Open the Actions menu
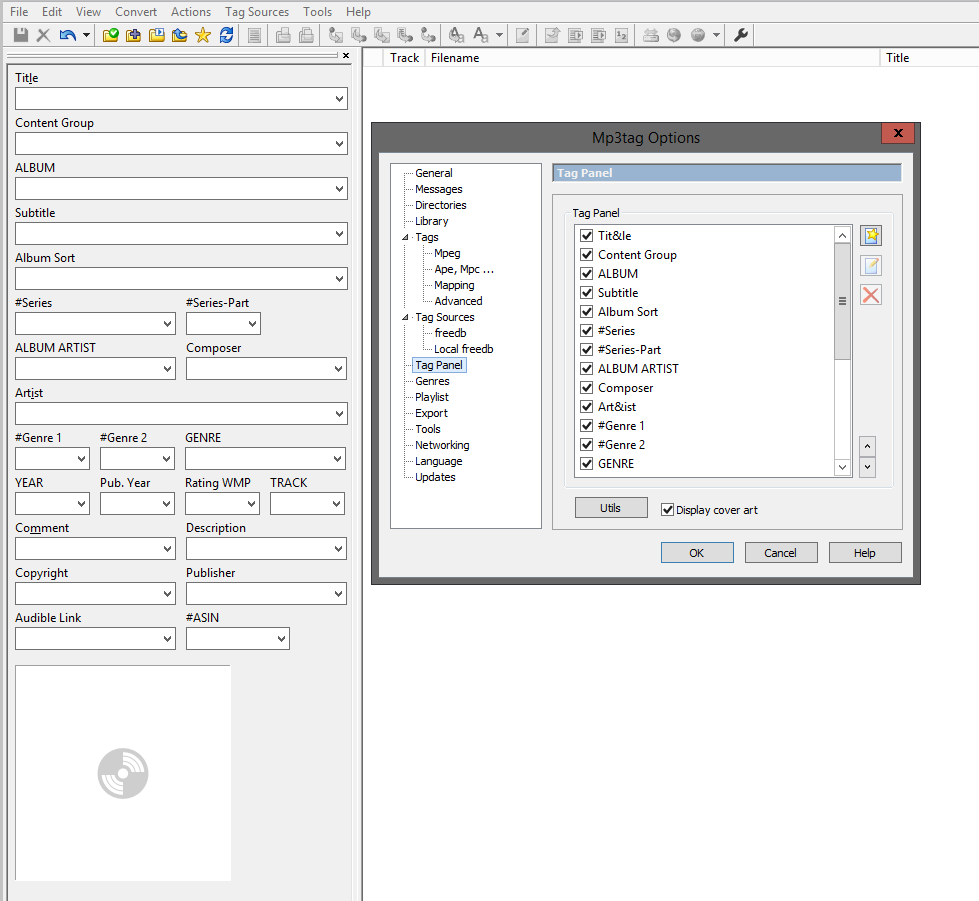 pyautogui.click(x=191, y=12)
